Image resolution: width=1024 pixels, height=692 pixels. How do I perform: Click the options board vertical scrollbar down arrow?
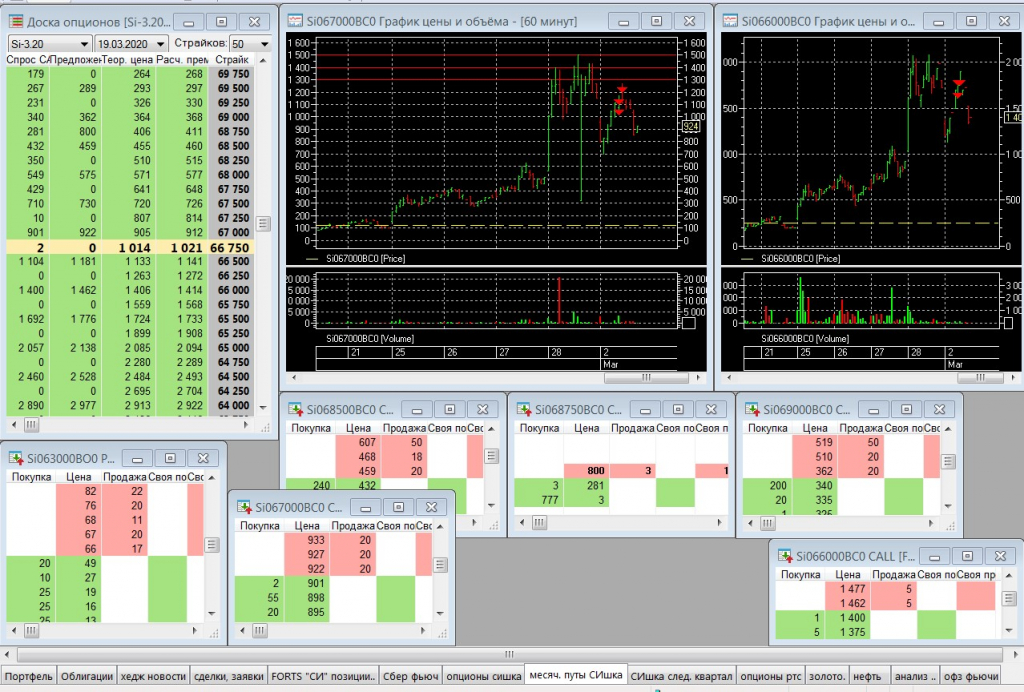(263, 407)
